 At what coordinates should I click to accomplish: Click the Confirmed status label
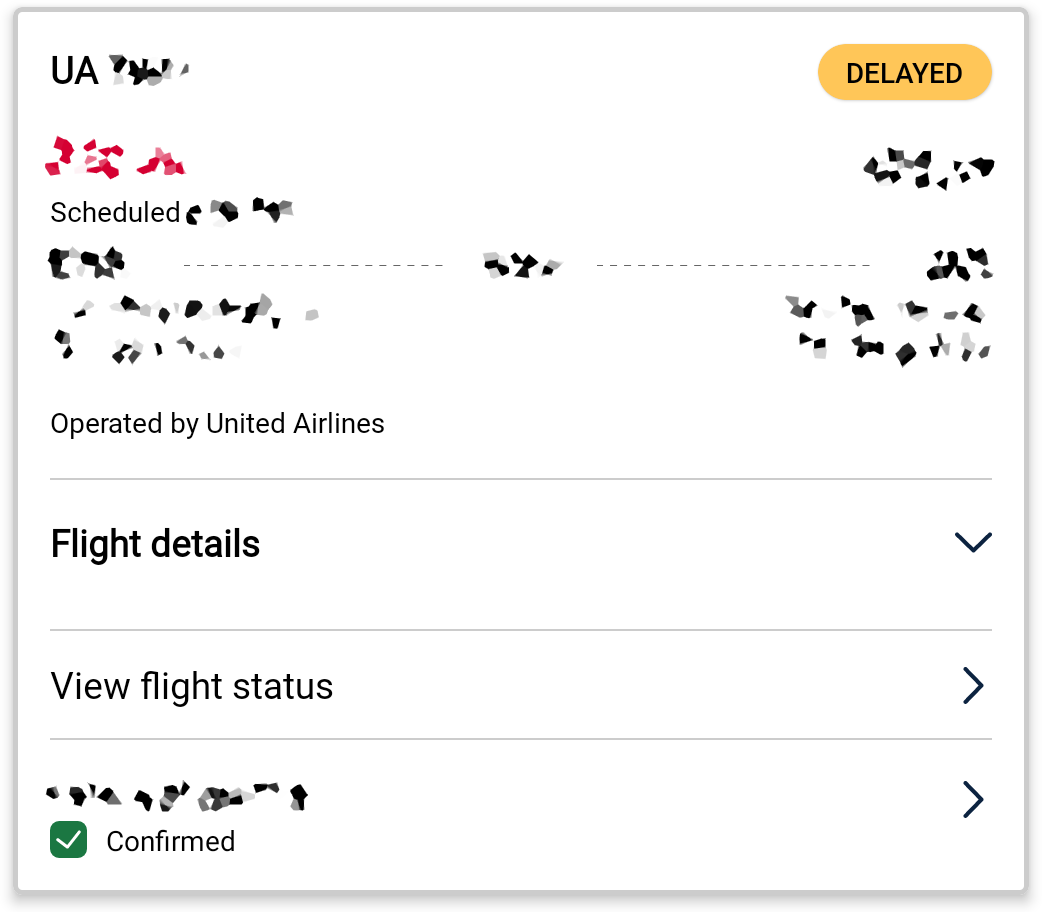pyautogui.click(x=171, y=842)
